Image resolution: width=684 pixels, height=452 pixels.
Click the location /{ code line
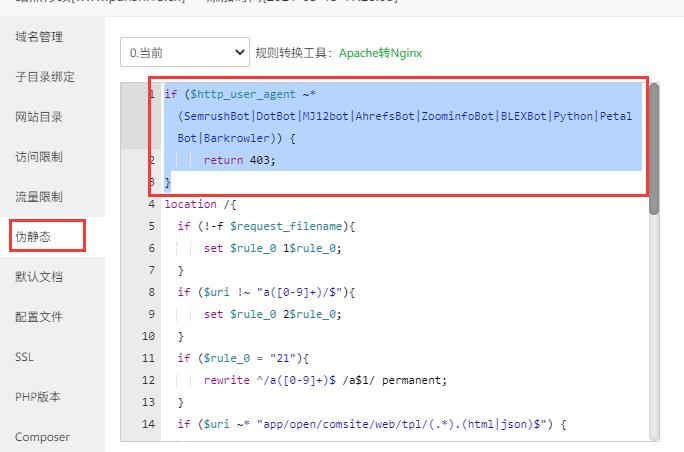(191, 204)
